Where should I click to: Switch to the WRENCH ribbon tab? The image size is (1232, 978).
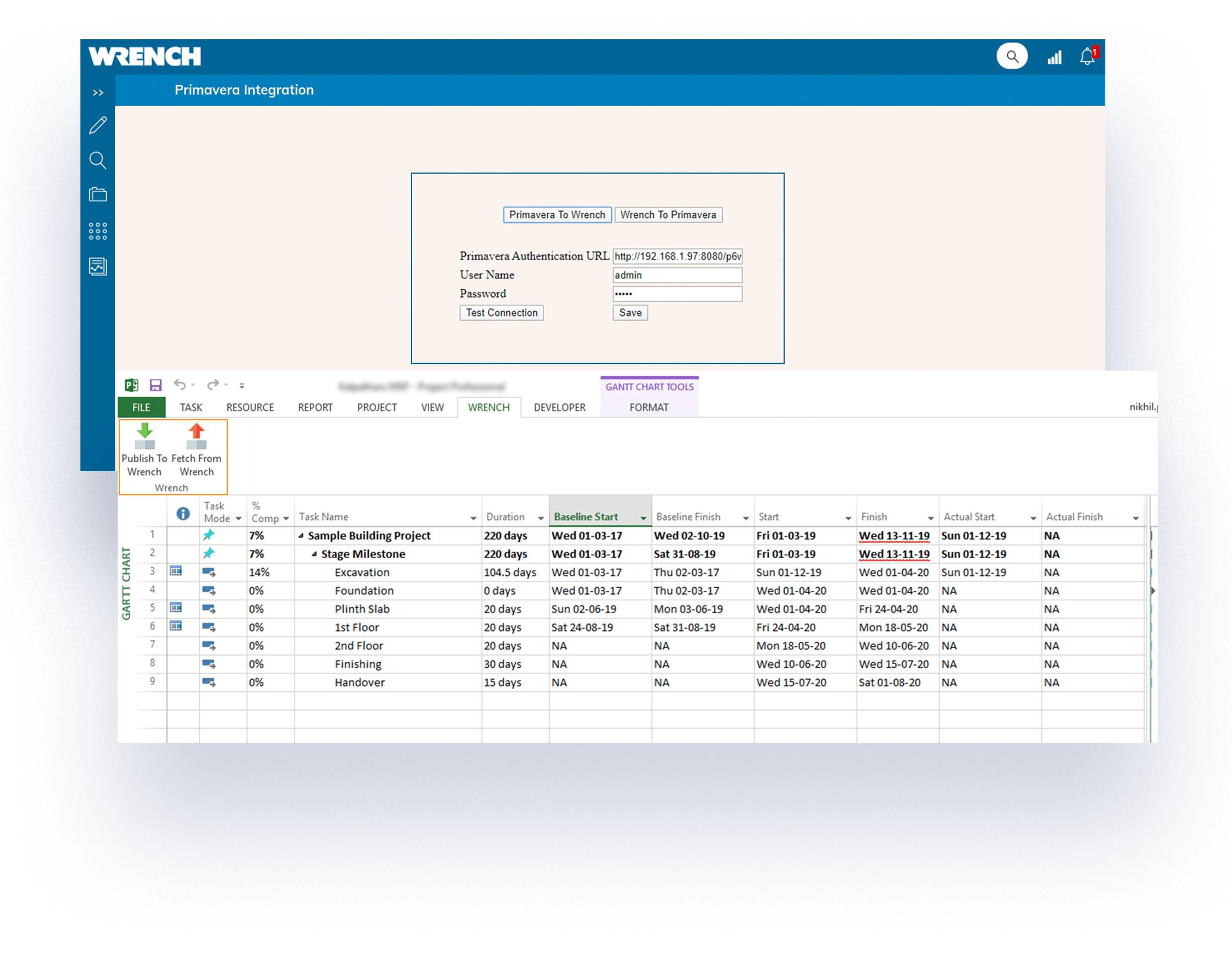pyautogui.click(x=489, y=408)
